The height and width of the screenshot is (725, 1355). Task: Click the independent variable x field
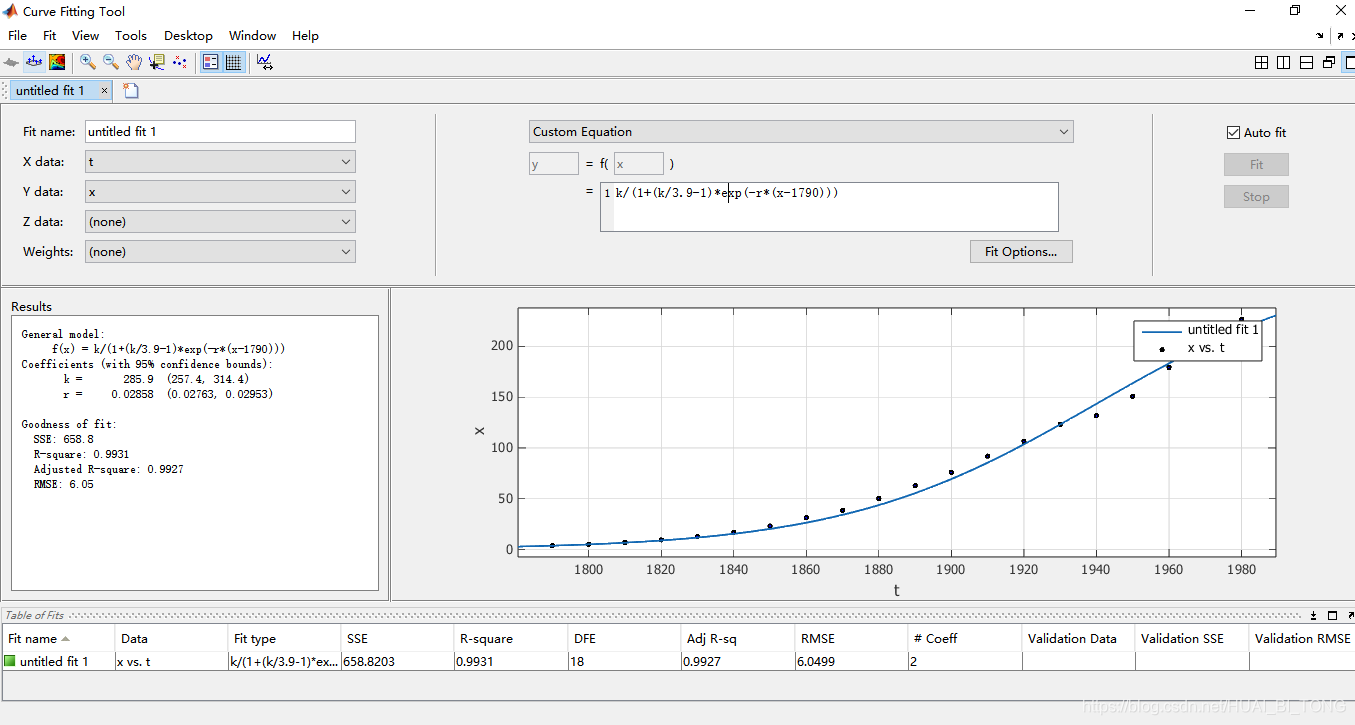click(639, 164)
